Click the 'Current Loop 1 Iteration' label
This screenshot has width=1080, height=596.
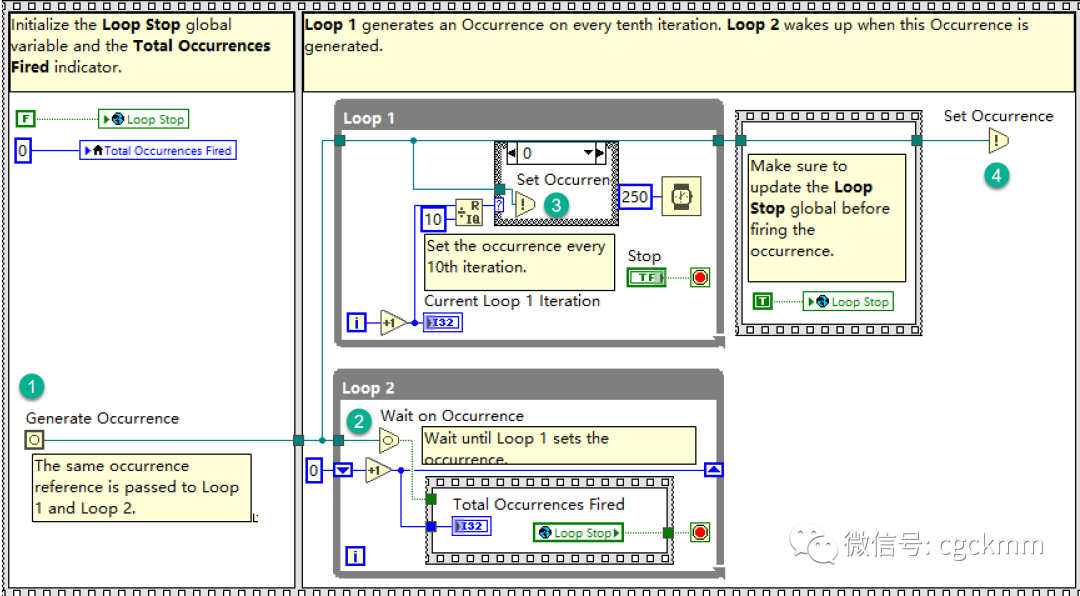(512, 301)
